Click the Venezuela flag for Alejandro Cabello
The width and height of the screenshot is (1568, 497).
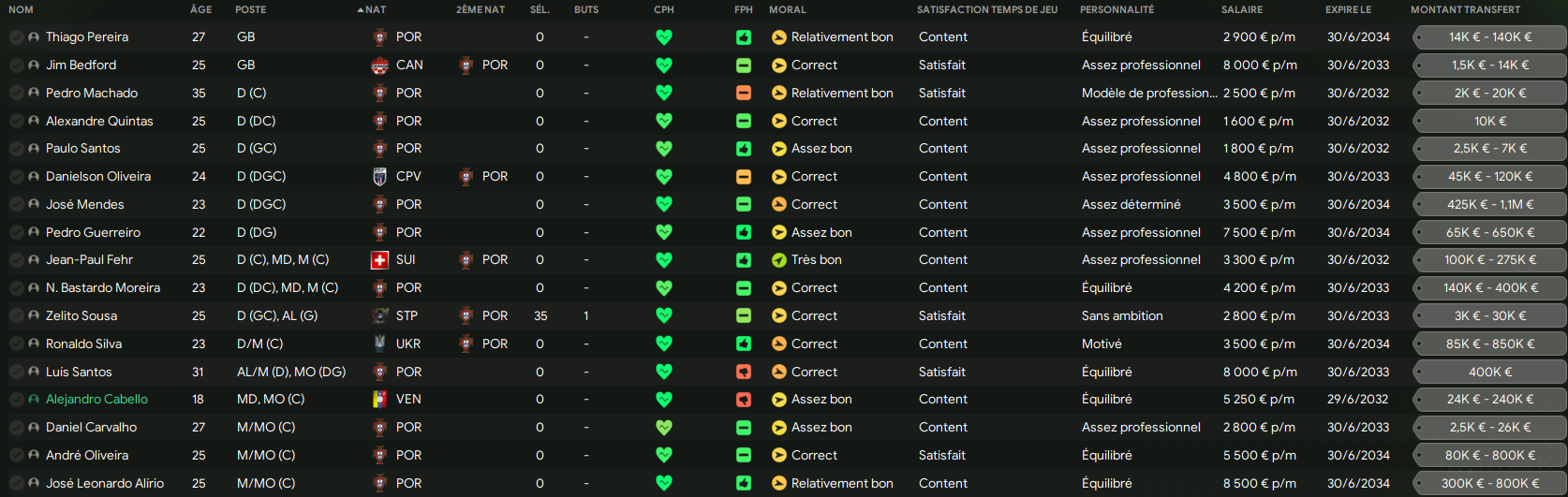pyautogui.click(x=379, y=400)
